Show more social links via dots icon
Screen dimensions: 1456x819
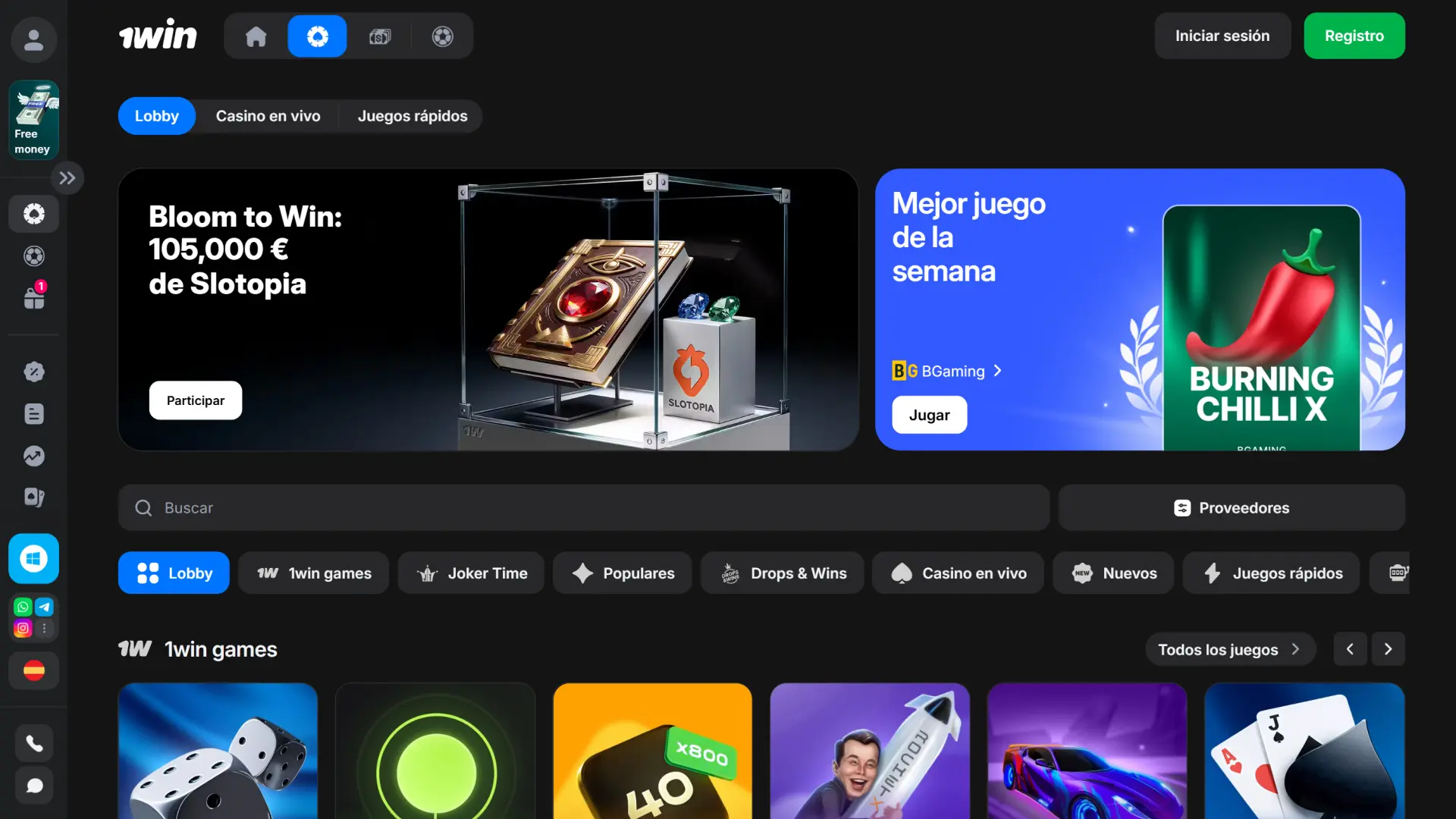(45, 628)
